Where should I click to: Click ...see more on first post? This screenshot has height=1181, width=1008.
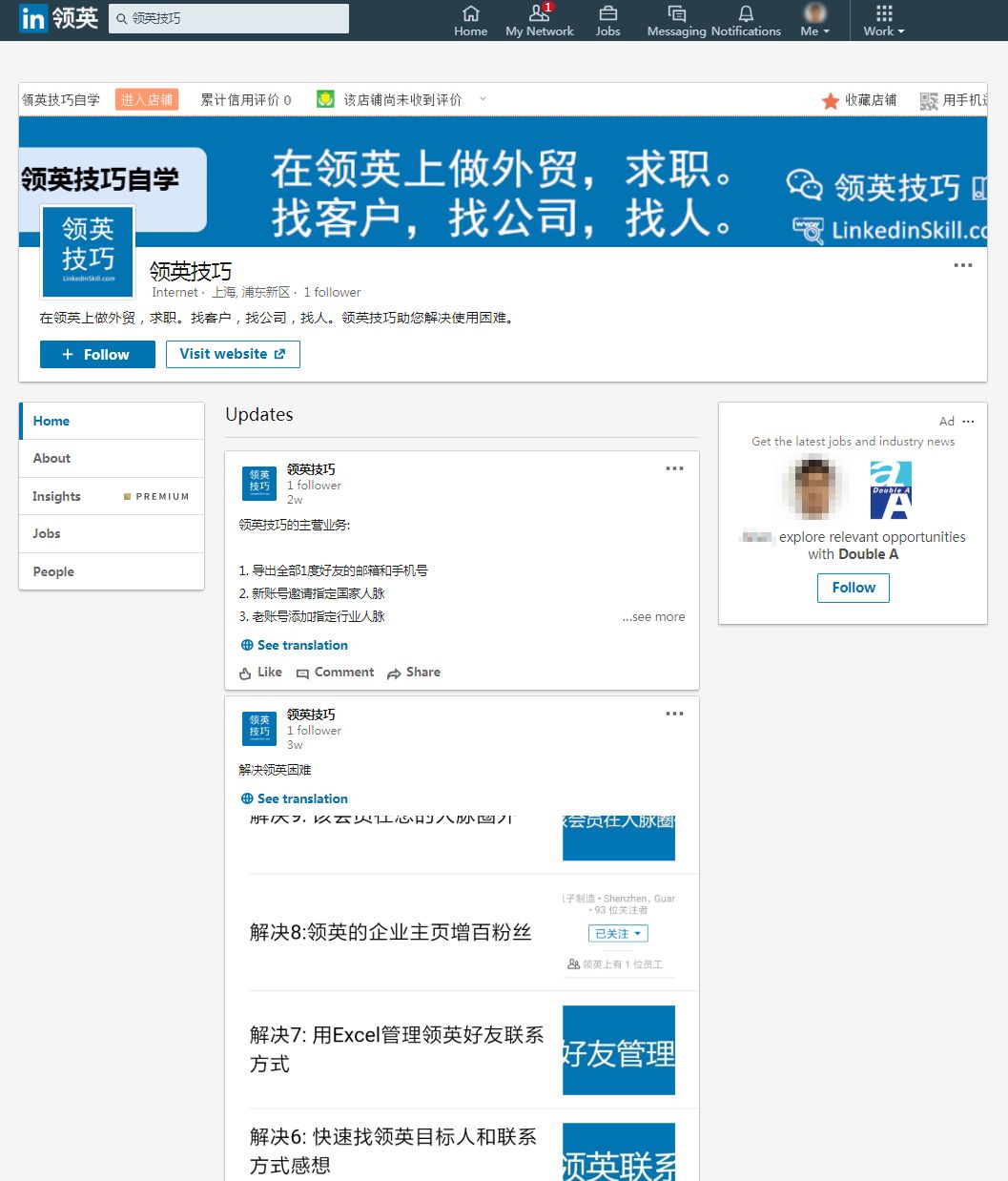(x=654, y=617)
